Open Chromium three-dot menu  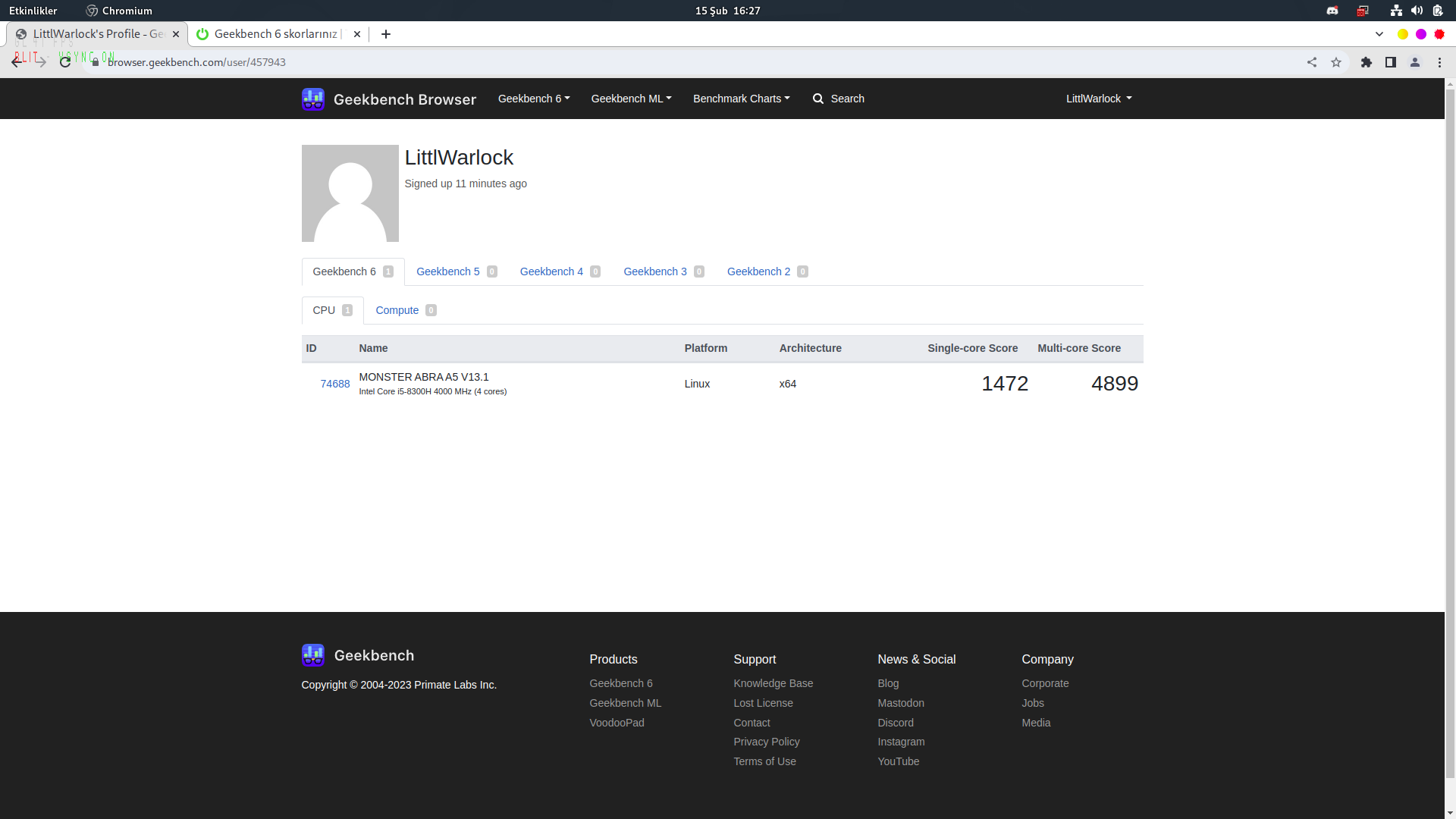click(1439, 62)
